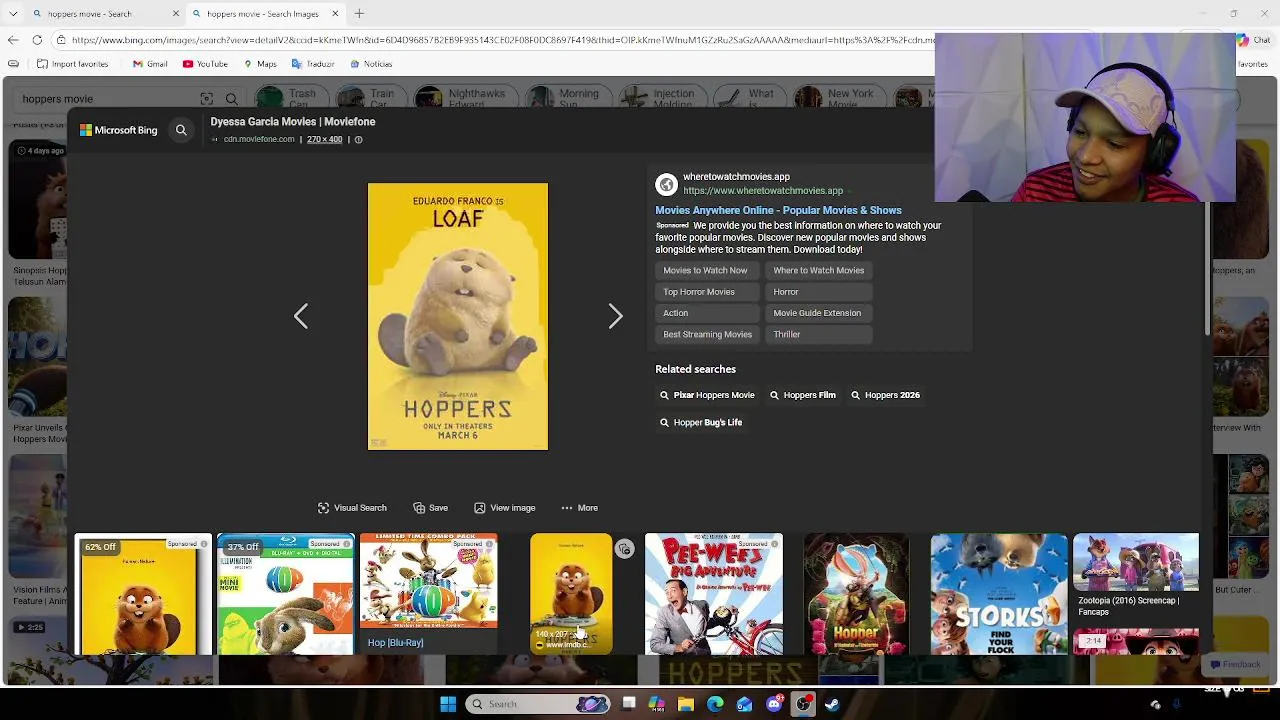Screen dimensions: 1280x720
Task: Open the YouTube bookmark
Action: coord(205,64)
